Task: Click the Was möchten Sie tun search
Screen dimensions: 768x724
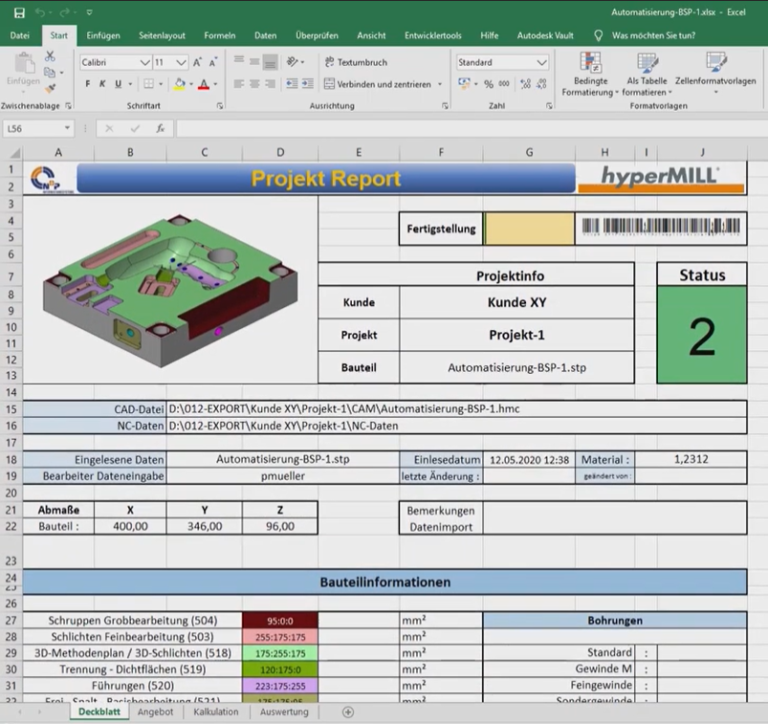Action: tap(653, 35)
